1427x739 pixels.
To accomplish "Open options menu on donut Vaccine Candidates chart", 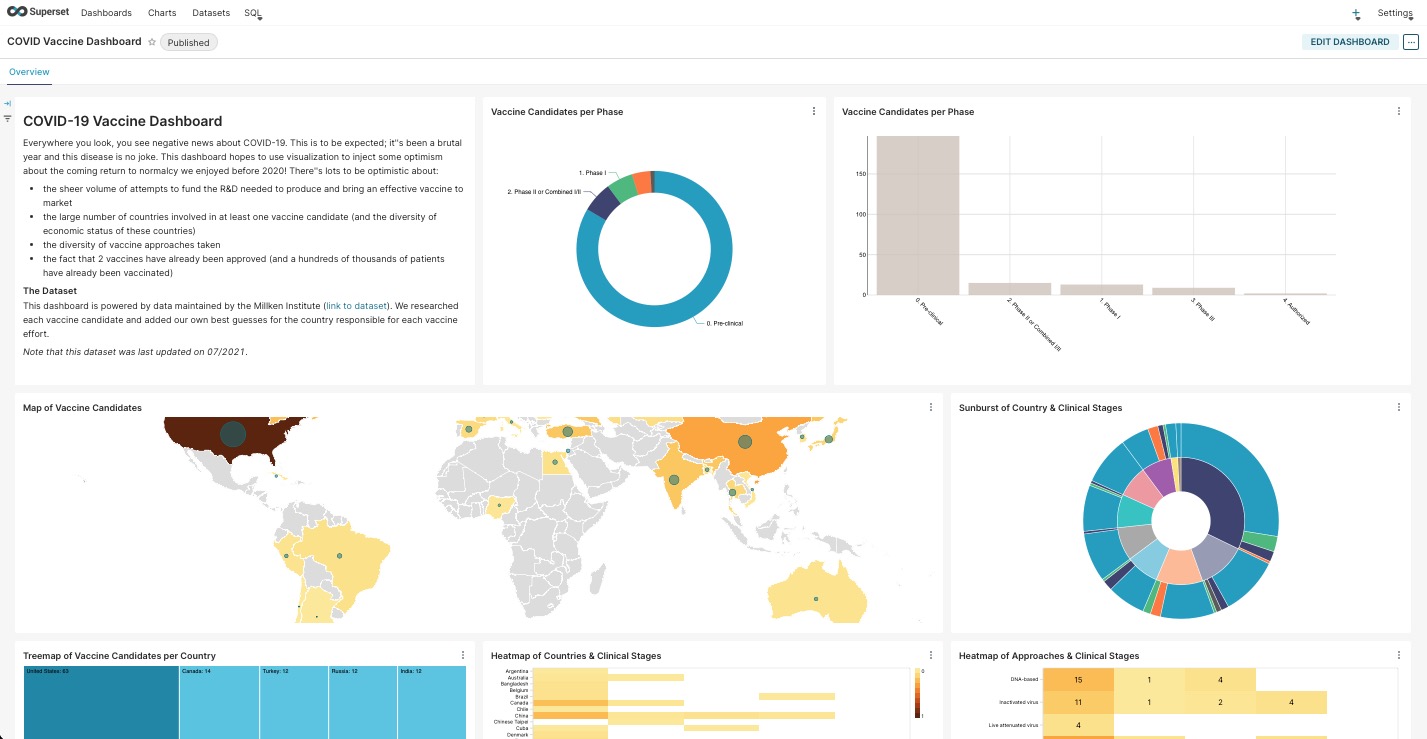I will [x=813, y=111].
